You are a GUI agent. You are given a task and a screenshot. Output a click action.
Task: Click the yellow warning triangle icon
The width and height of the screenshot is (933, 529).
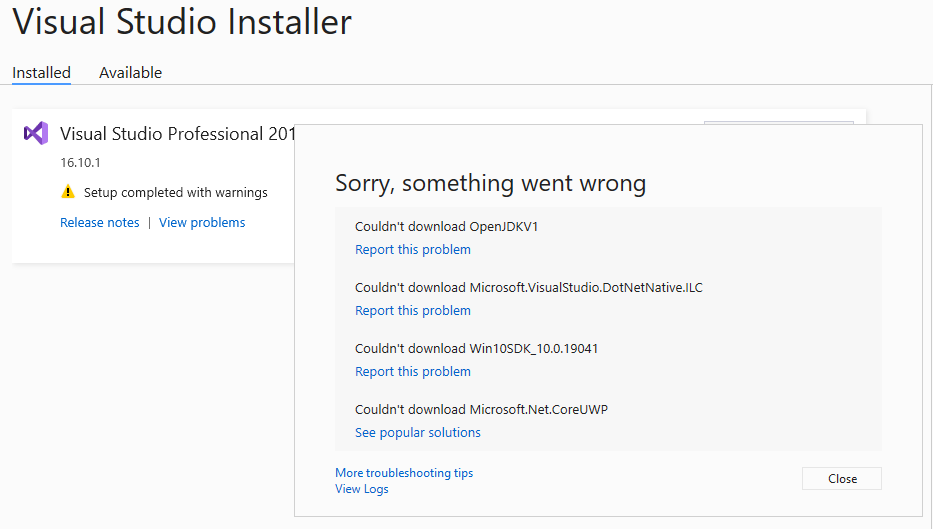tap(68, 192)
